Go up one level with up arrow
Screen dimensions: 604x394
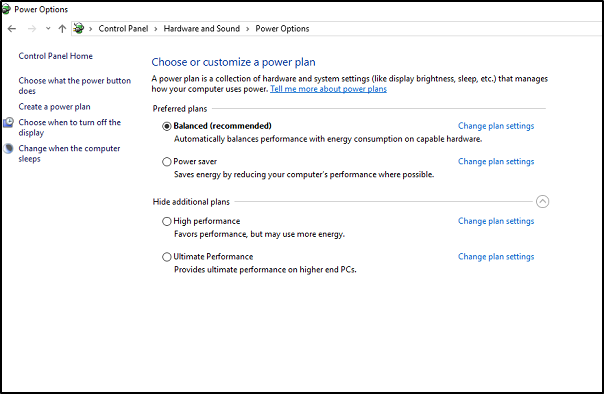(62, 29)
